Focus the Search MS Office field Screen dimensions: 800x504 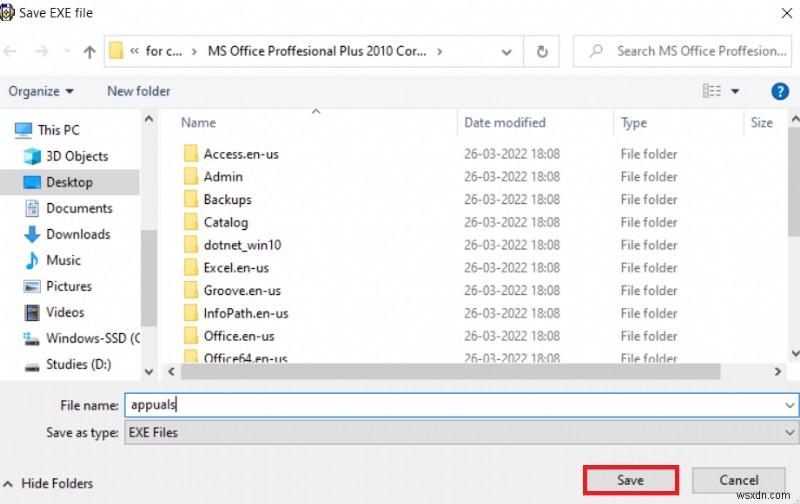coord(683,51)
